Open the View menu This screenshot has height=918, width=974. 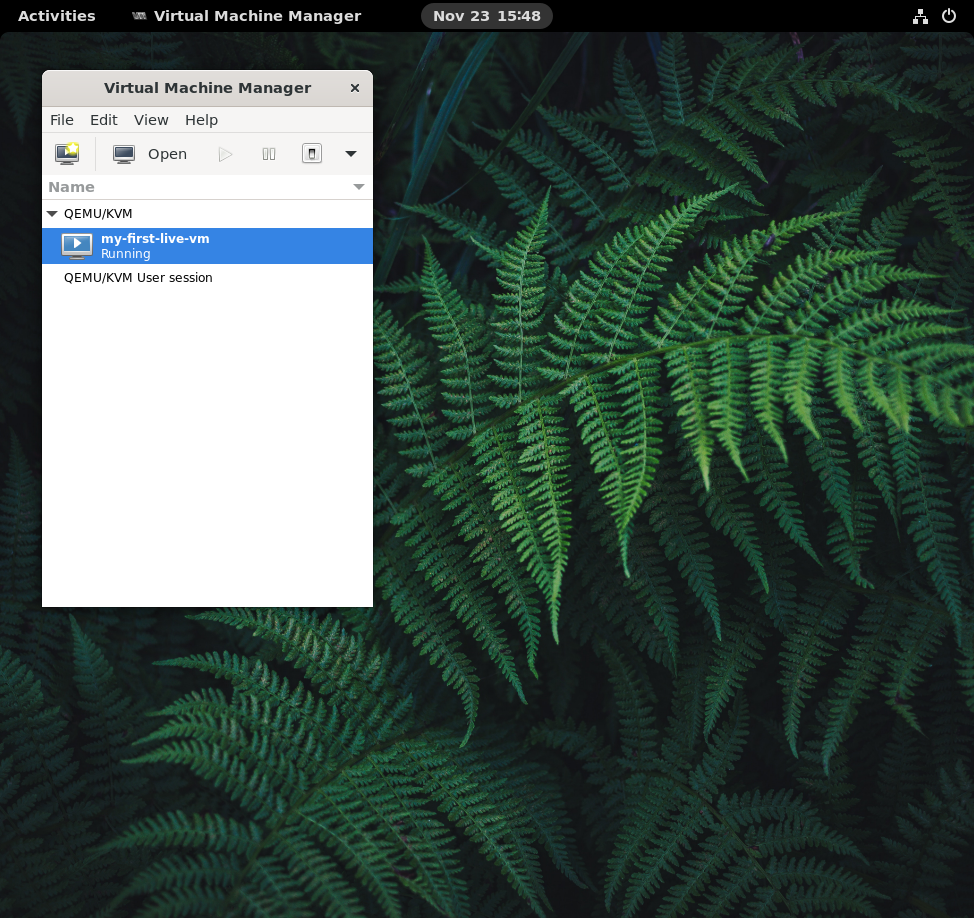click(151, 120)
